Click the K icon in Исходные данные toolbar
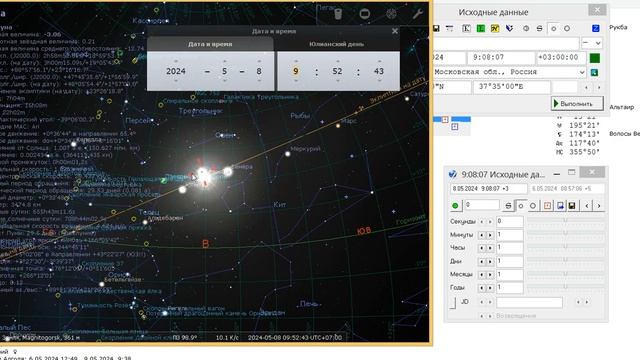 (x=466, y=29)
